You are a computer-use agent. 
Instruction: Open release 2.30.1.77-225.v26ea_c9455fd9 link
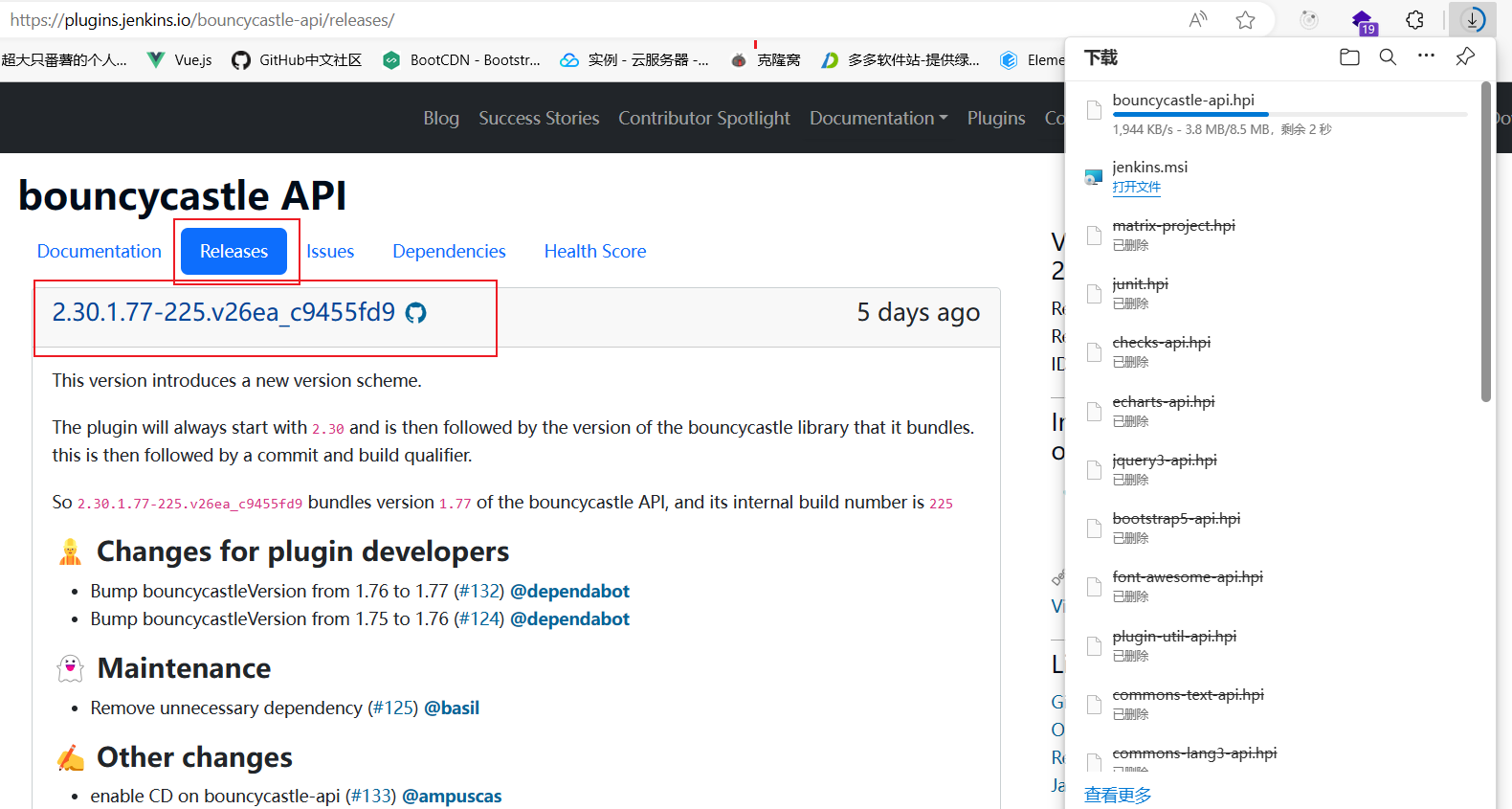224,312
